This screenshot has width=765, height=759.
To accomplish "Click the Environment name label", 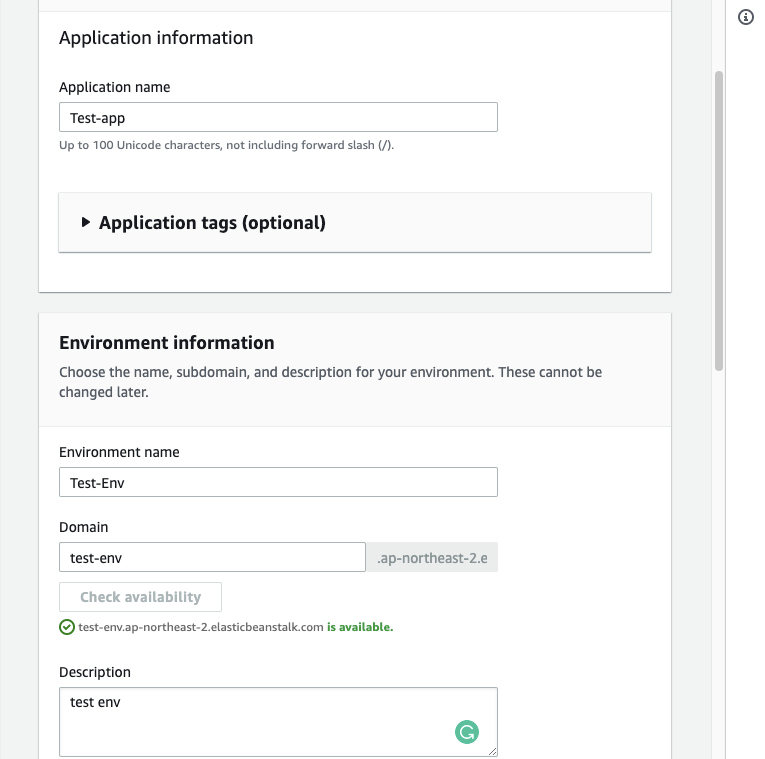I will point(119,452).
